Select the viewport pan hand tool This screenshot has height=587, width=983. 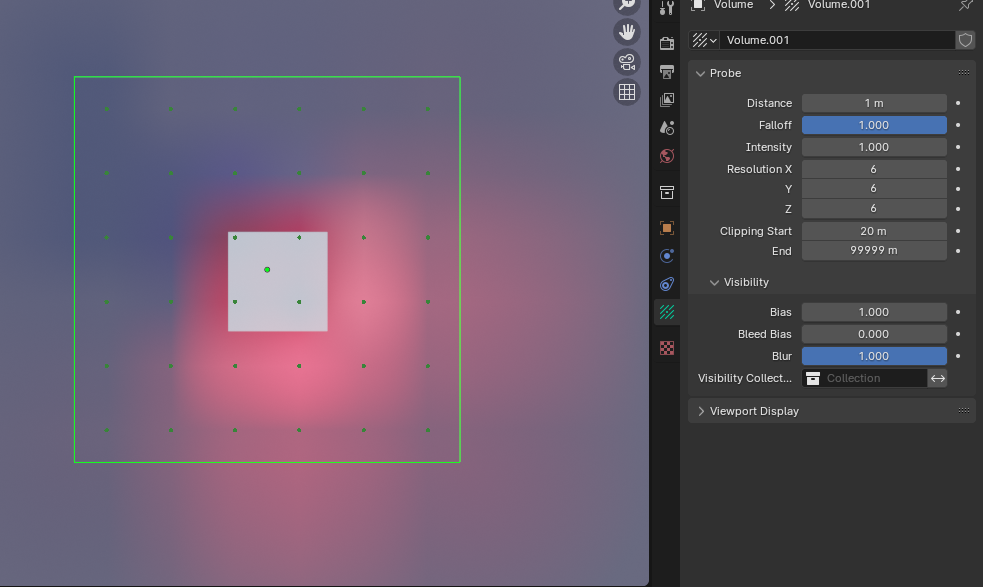tap(626, 32)
